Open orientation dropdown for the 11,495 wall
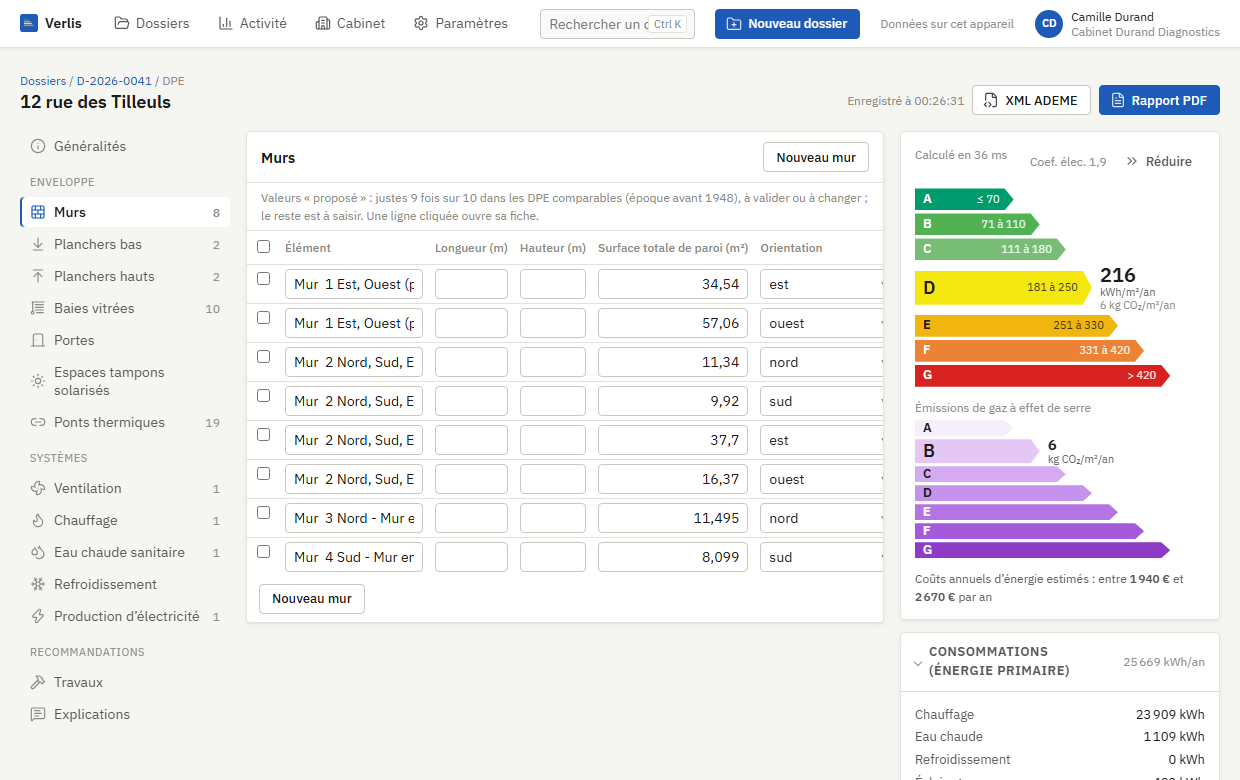This screenshot has width=1240, height=780. pyautogui.click(x=824, y=518)
